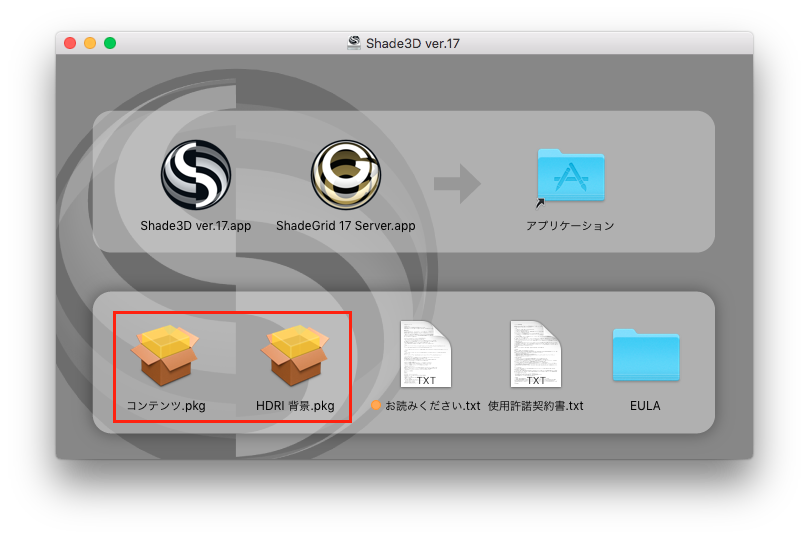The height and width of the screenshot is (539, 809).
Task: Click the 'EULA' folder name
Action: point(645,406)
